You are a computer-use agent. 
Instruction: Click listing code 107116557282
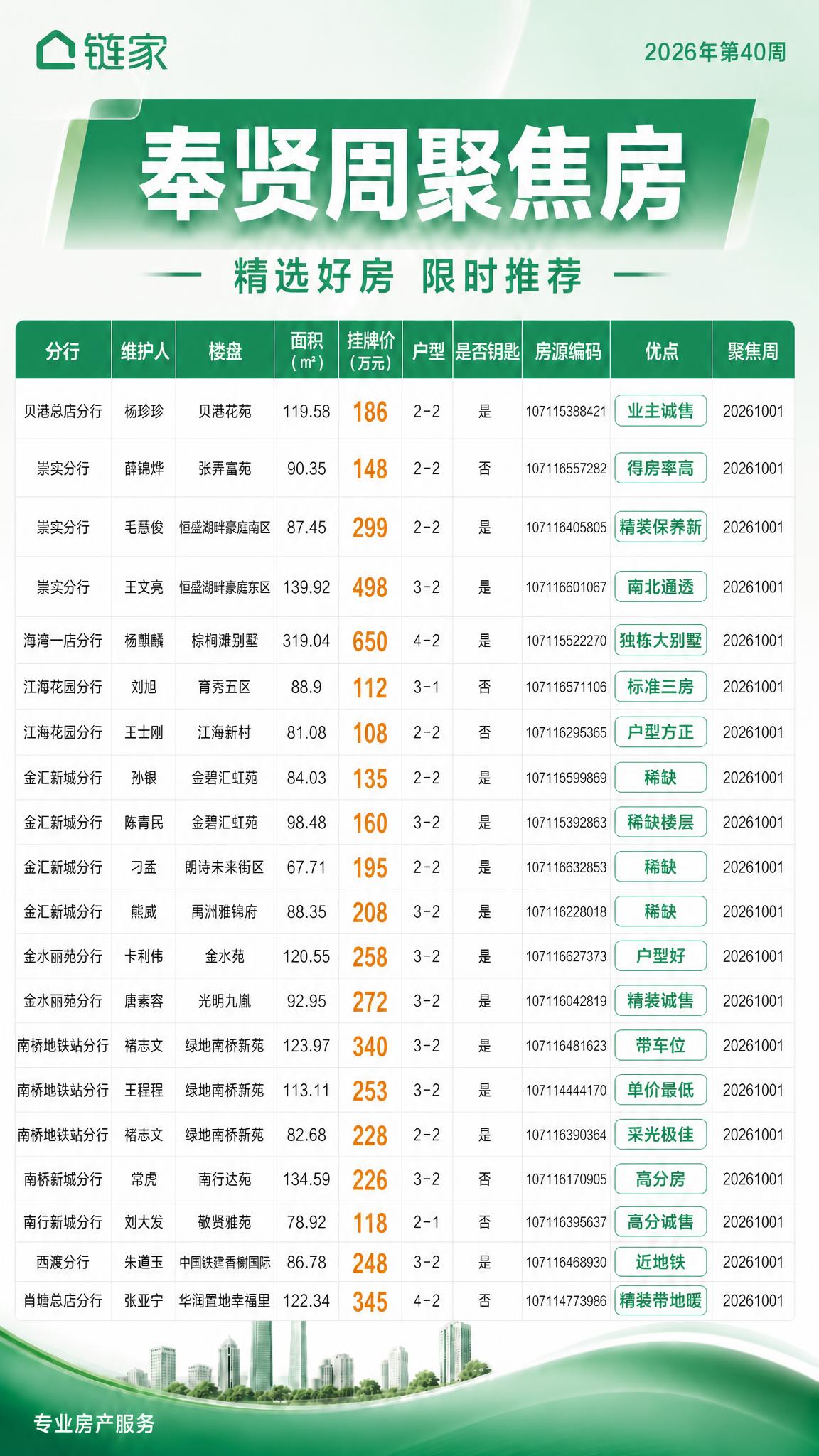point(566,469)
